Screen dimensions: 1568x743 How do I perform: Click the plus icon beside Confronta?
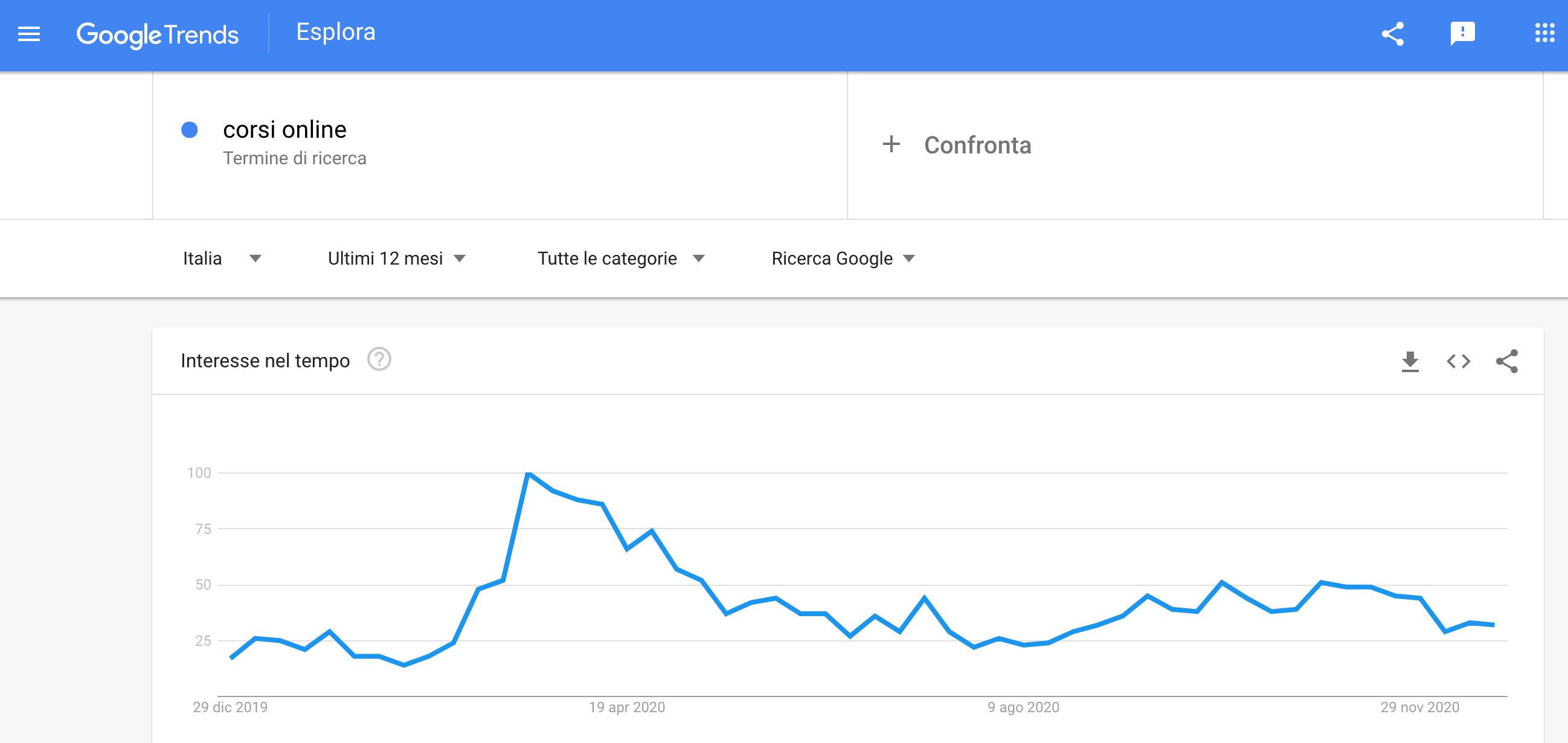coord(891,144)
